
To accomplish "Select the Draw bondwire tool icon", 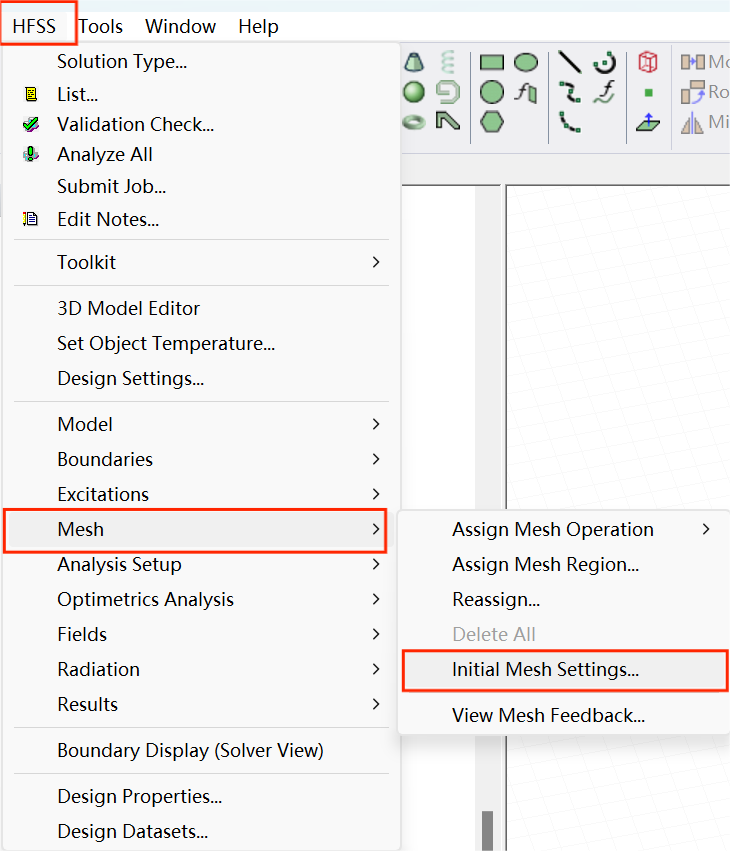I will [x=448, y=121].
